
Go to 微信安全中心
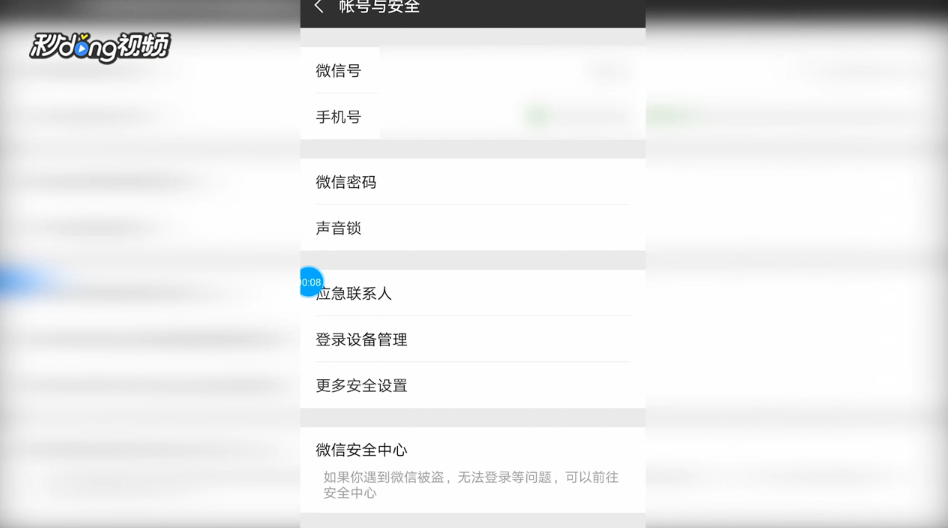tap(473, 470)
